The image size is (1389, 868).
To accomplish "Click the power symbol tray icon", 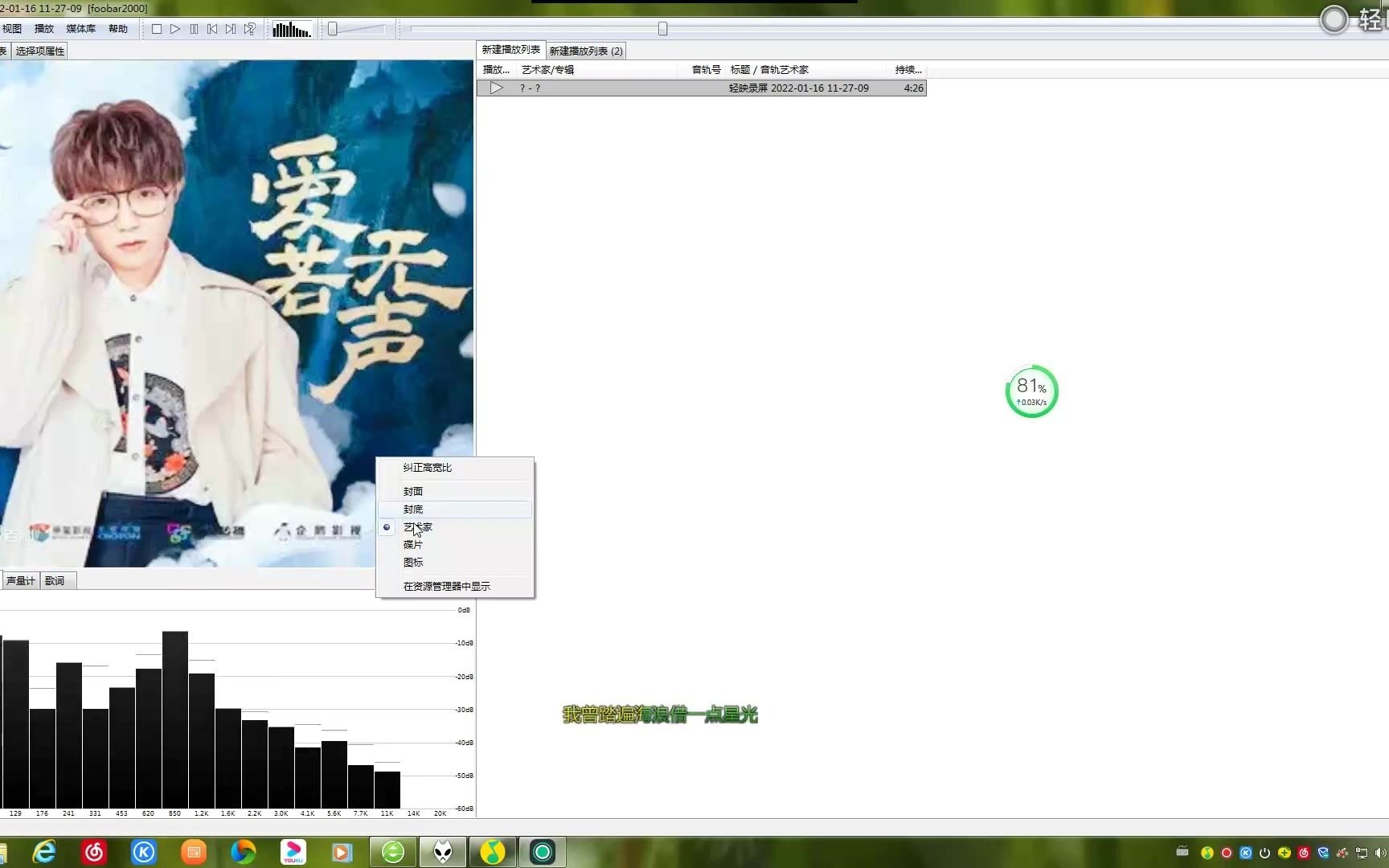I will [x=1264, y=853].
